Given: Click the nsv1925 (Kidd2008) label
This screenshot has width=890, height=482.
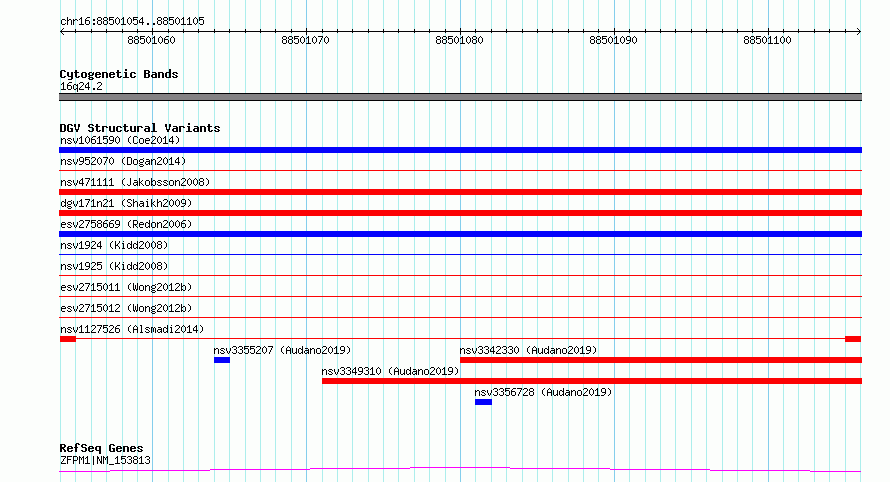Looking at the screenshot, I should [x=114, y=266].
